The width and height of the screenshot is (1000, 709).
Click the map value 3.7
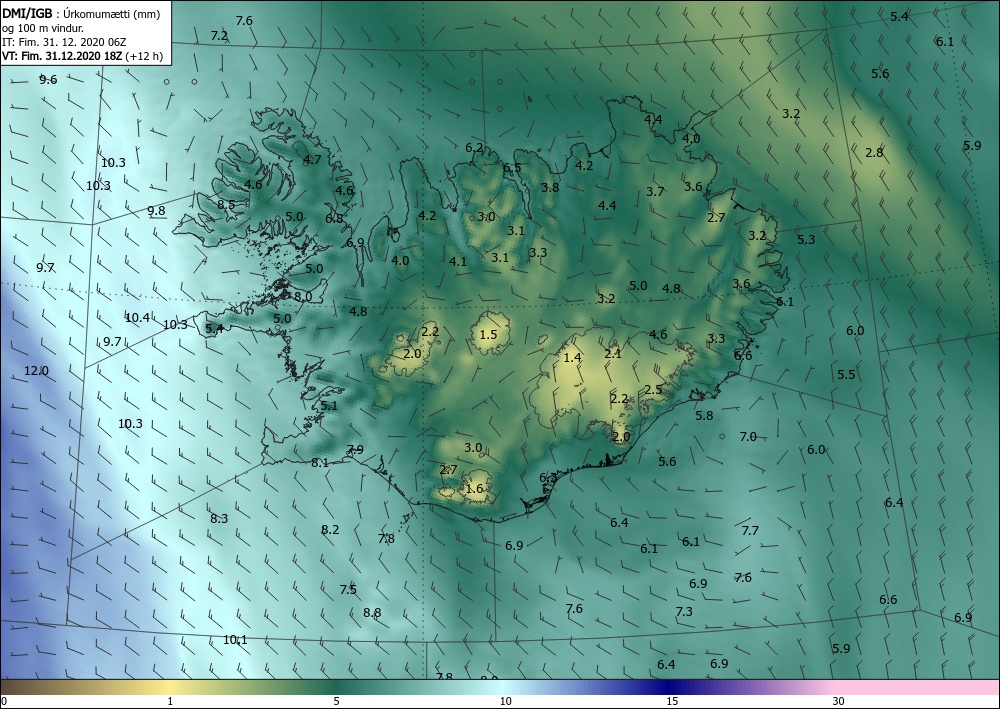tap(655, 191)
